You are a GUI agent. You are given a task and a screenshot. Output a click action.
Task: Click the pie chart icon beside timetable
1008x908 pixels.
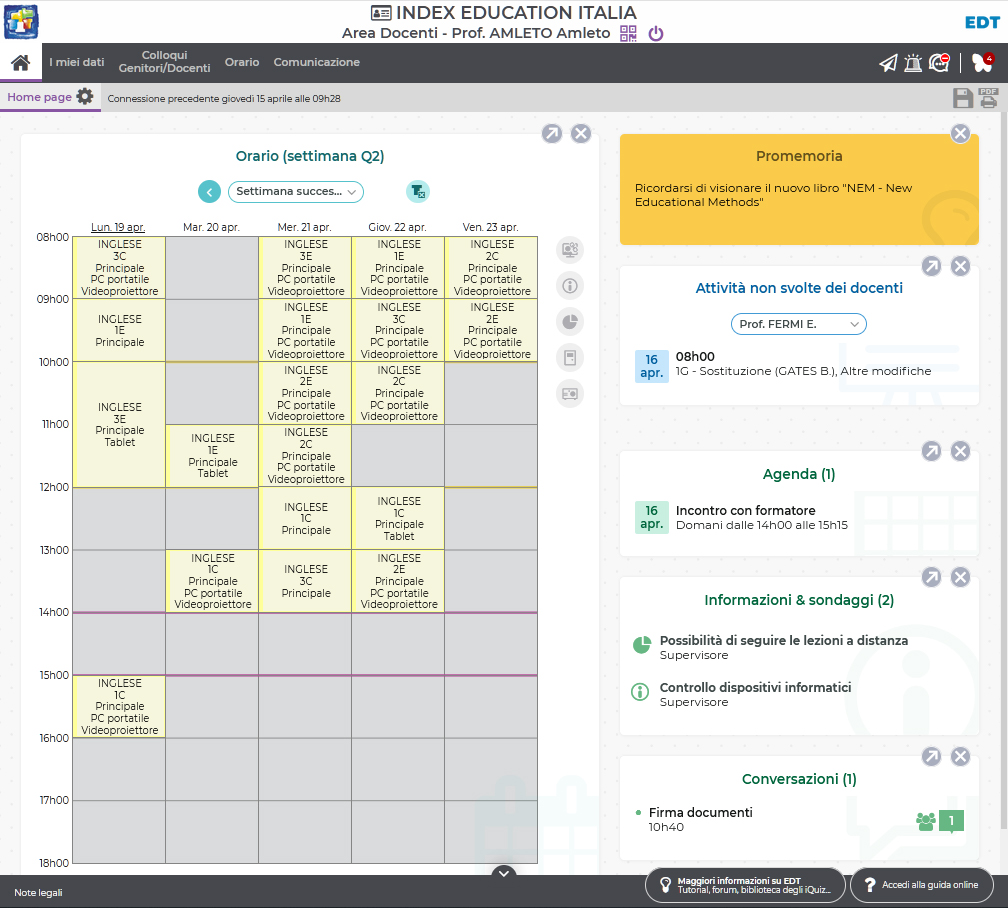570,322
